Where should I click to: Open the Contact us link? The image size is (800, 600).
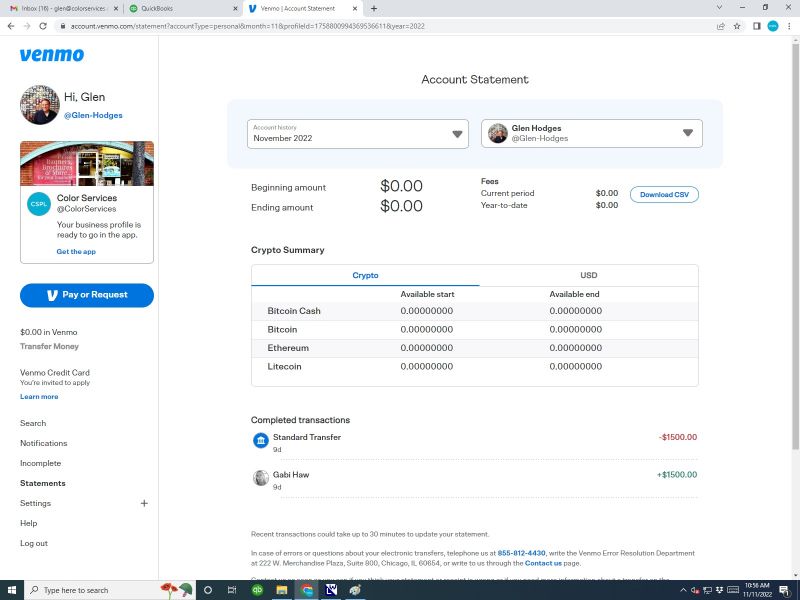542,563
